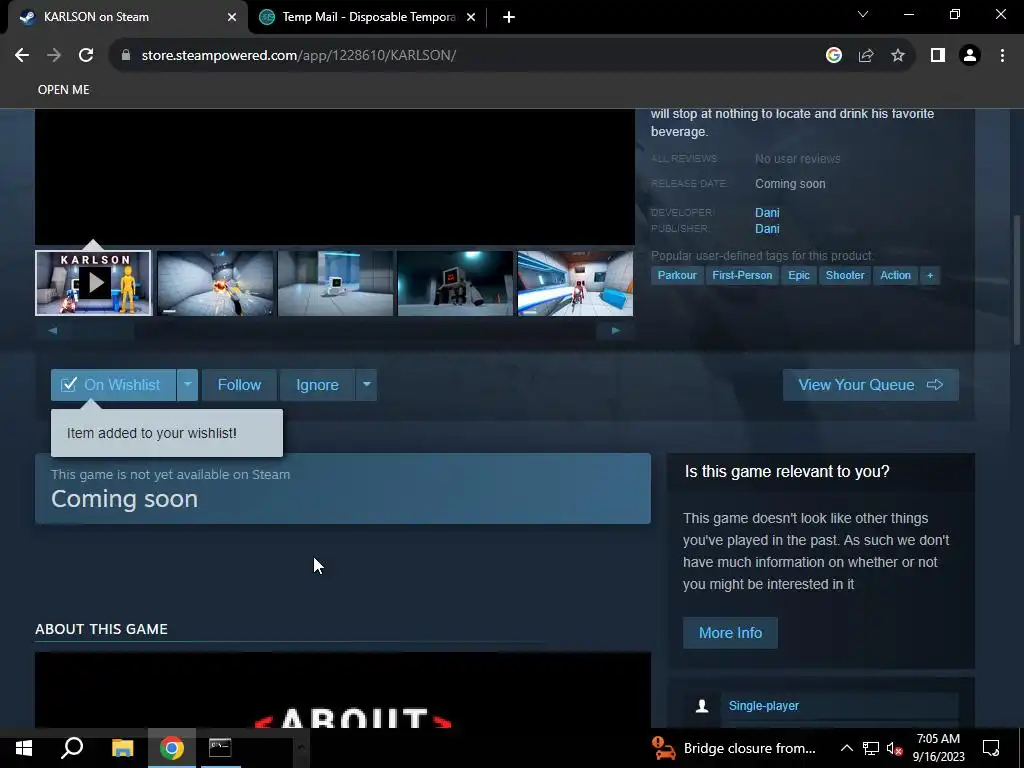This screenshot has width=1024, height=768.
Task: Open the Dani developer link
Action: click(x=767, y=212)
